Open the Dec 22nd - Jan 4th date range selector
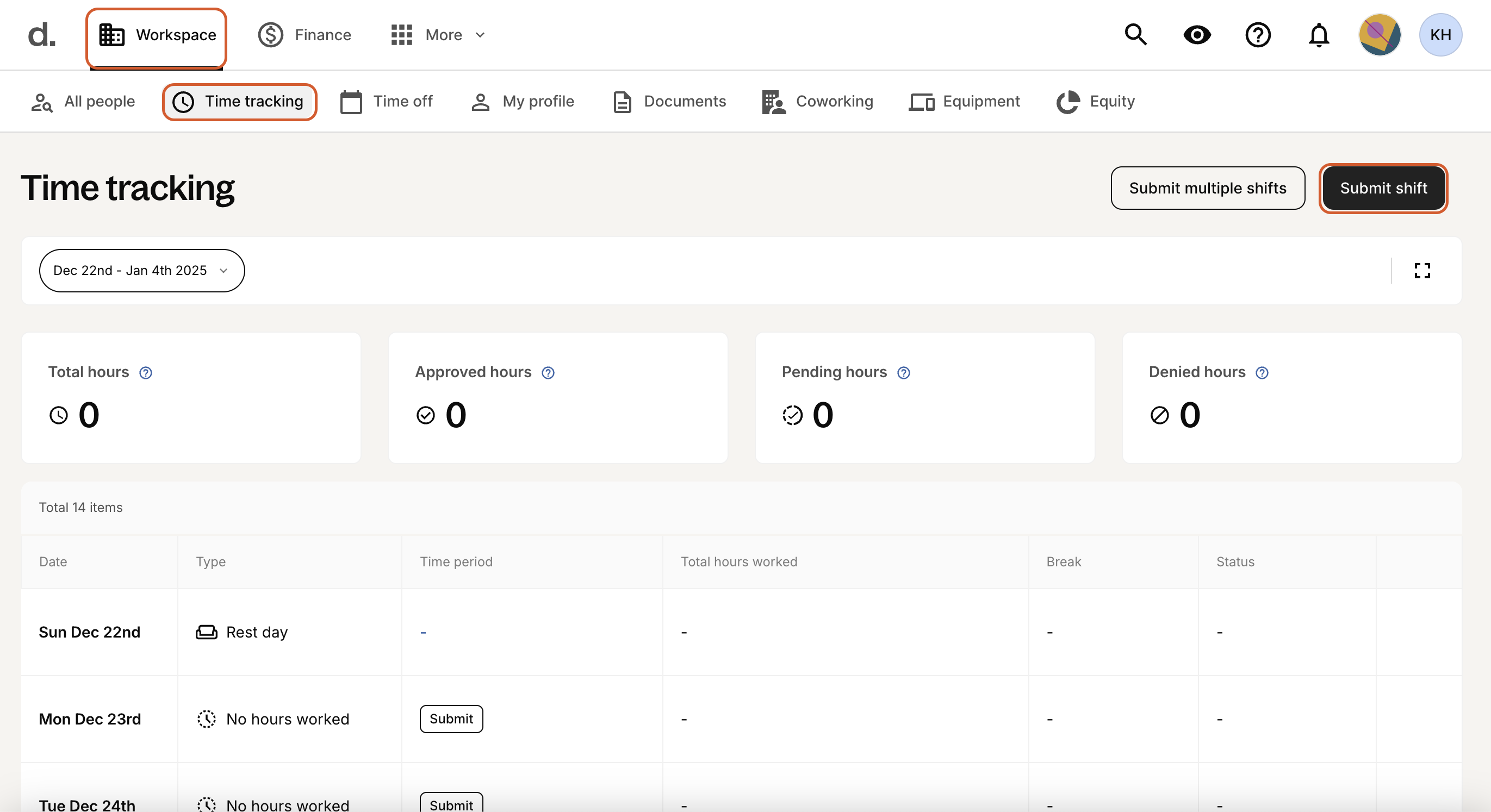The image size is (1491, 812). (x=141, y=271)
